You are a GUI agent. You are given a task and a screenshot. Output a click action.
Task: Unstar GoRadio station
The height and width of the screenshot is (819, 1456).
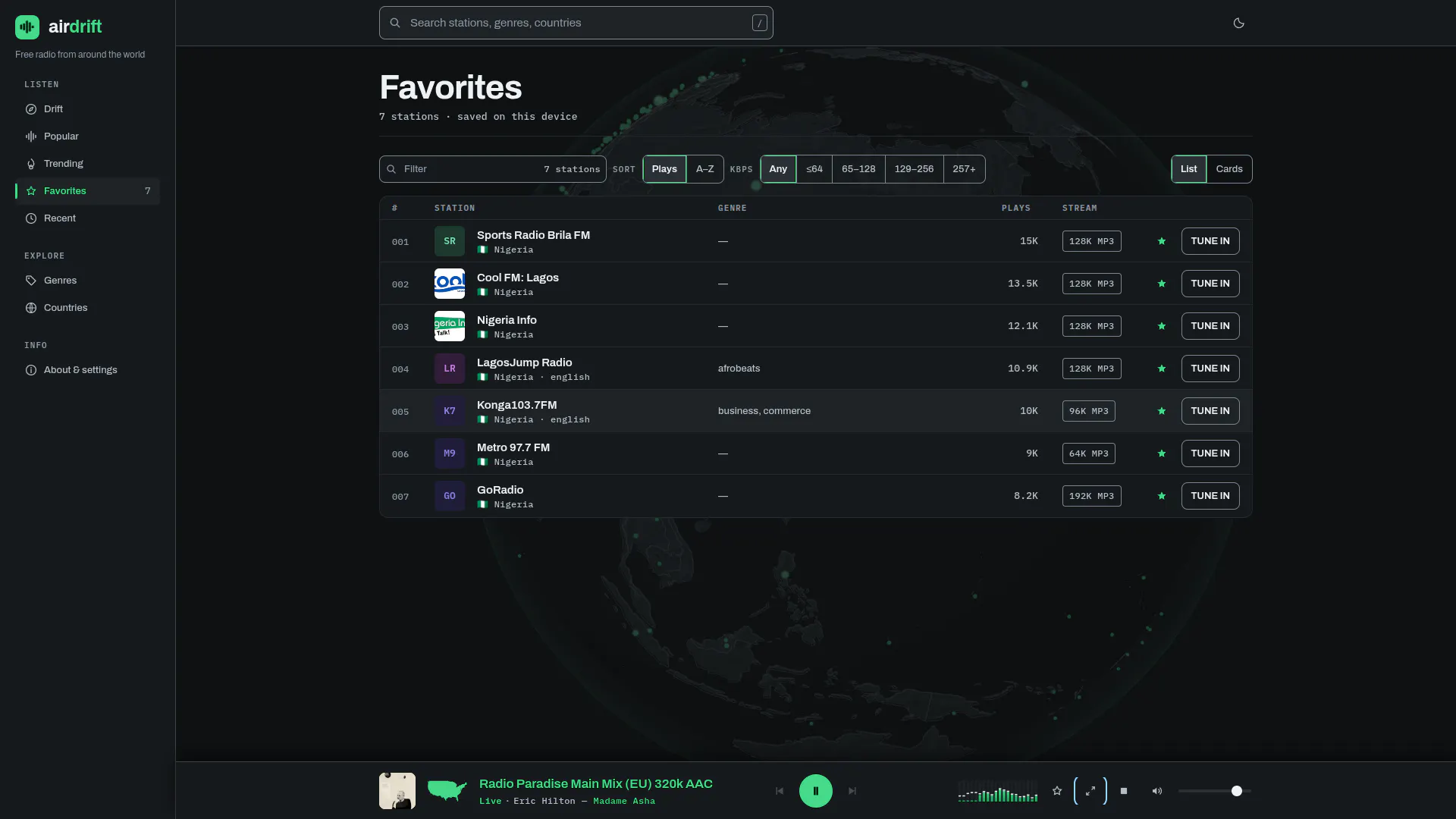(x=1161, y=496)
